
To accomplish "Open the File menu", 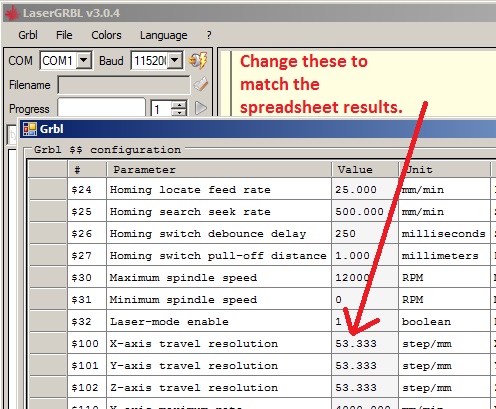I will [64, 35].
